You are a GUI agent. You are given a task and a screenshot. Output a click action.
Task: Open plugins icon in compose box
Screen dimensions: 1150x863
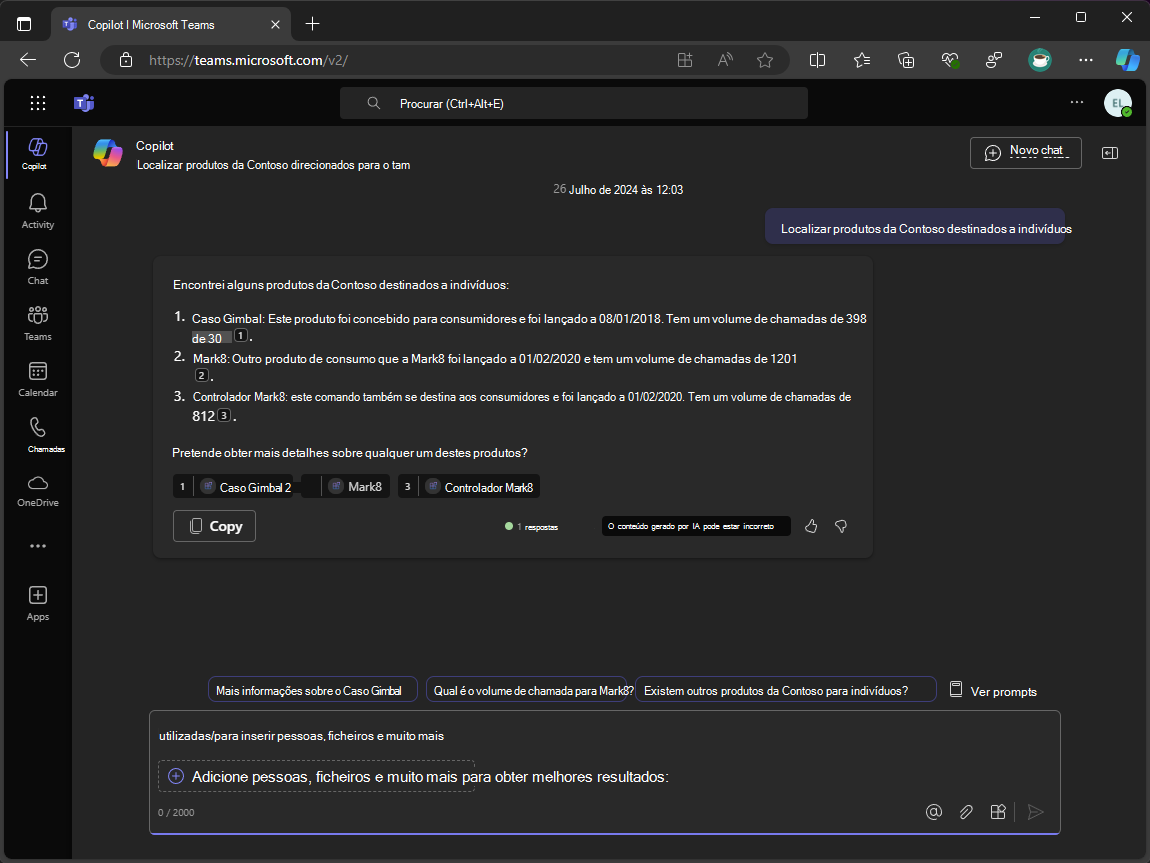[x=997, y=812]
